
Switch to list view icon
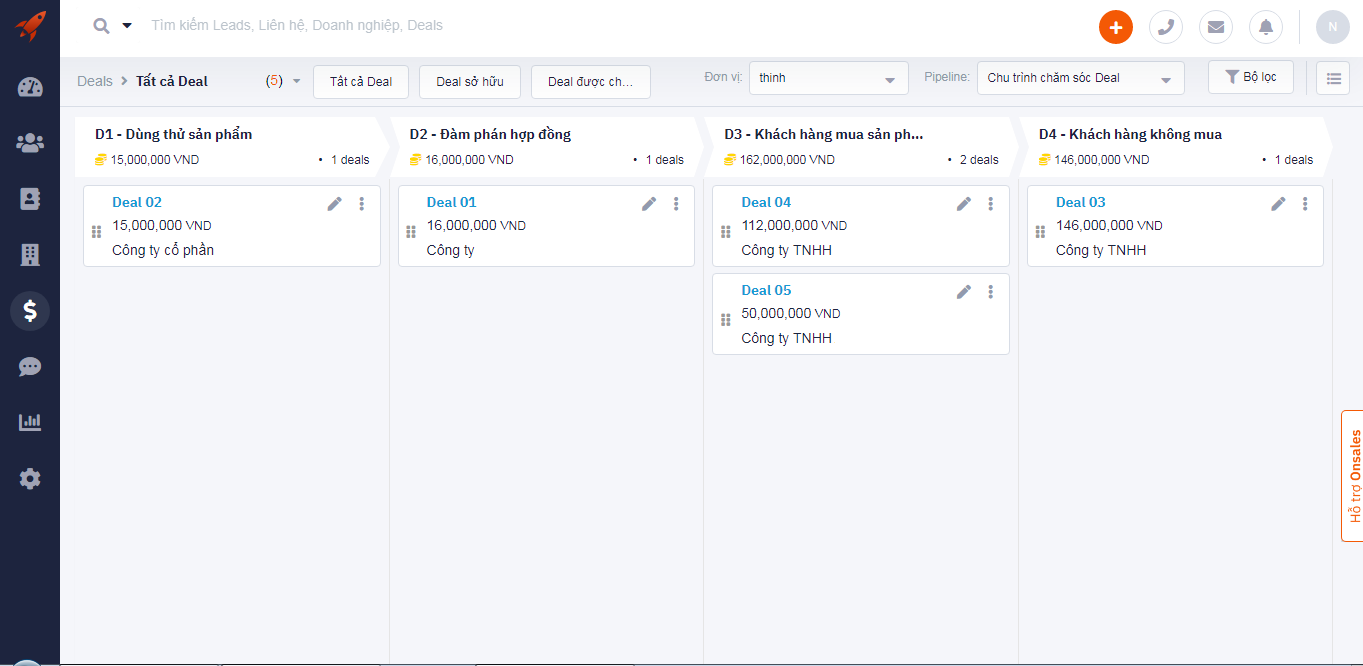(1332, 78)
